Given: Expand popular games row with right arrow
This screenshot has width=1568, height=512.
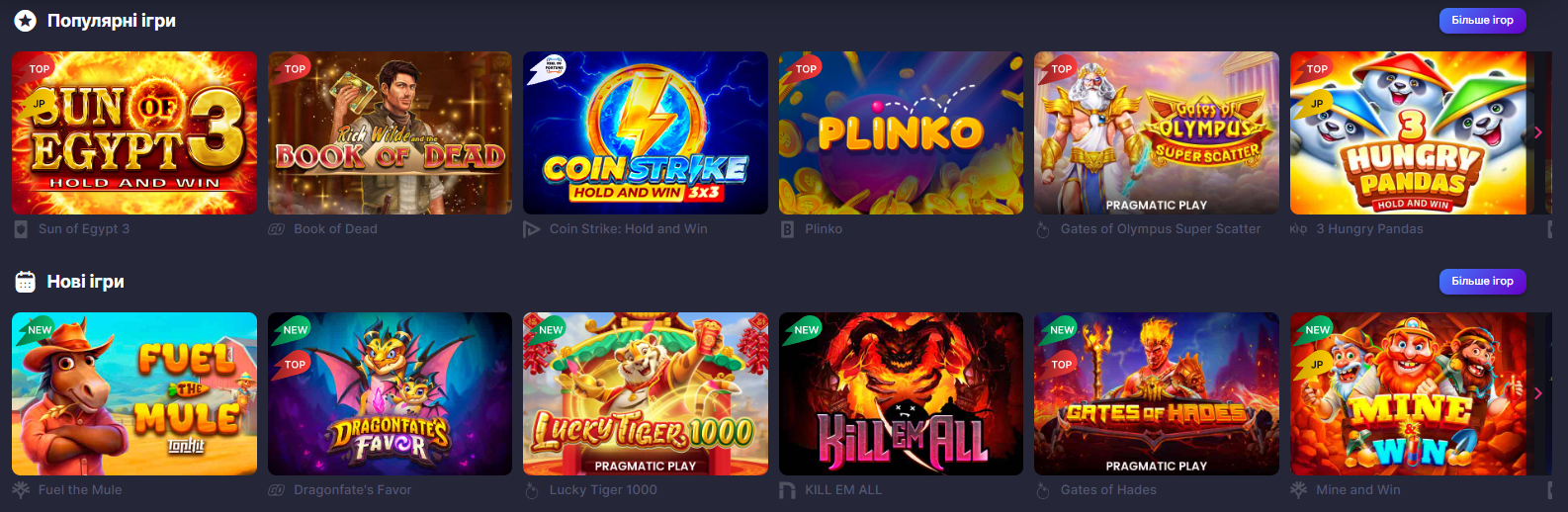Looking at the screenshot, I should click(x=1537, y=132).
